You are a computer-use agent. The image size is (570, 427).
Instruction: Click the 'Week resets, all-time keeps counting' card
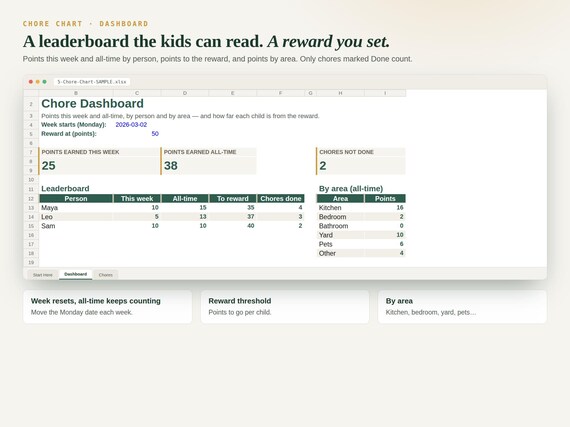click(x=108, y=307)
